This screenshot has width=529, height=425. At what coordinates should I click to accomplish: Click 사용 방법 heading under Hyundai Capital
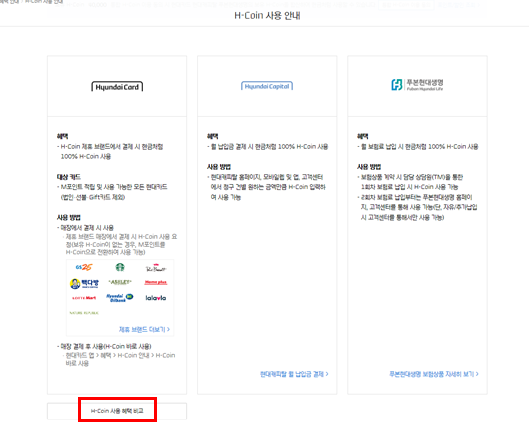[x=219, y=167]
